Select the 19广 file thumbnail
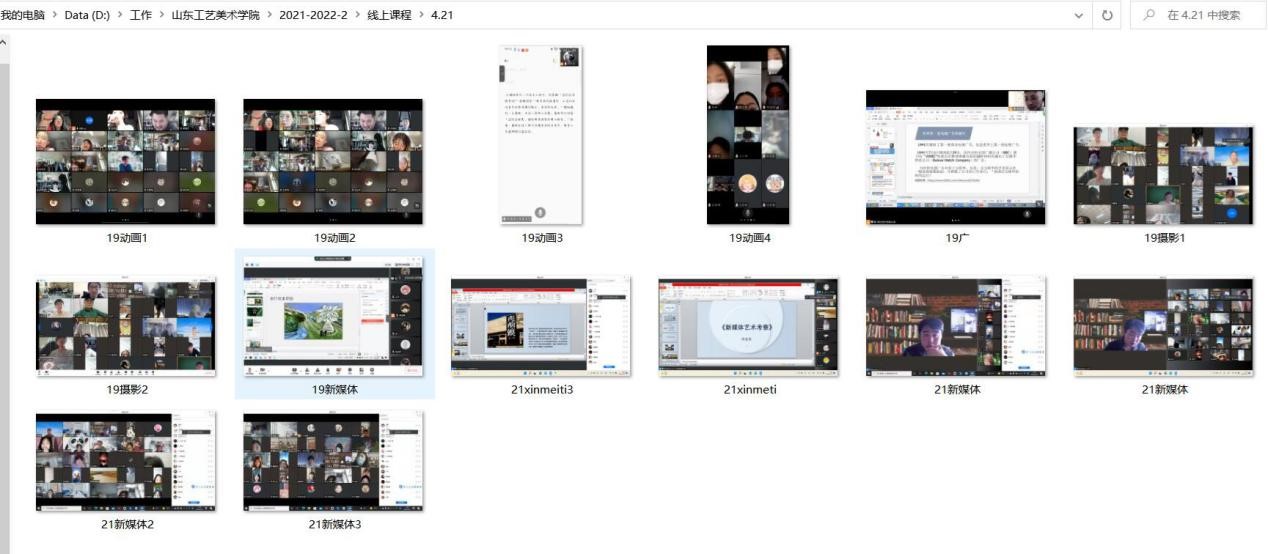The height and width of the screenshot is (554, 1268). point(955,157)
